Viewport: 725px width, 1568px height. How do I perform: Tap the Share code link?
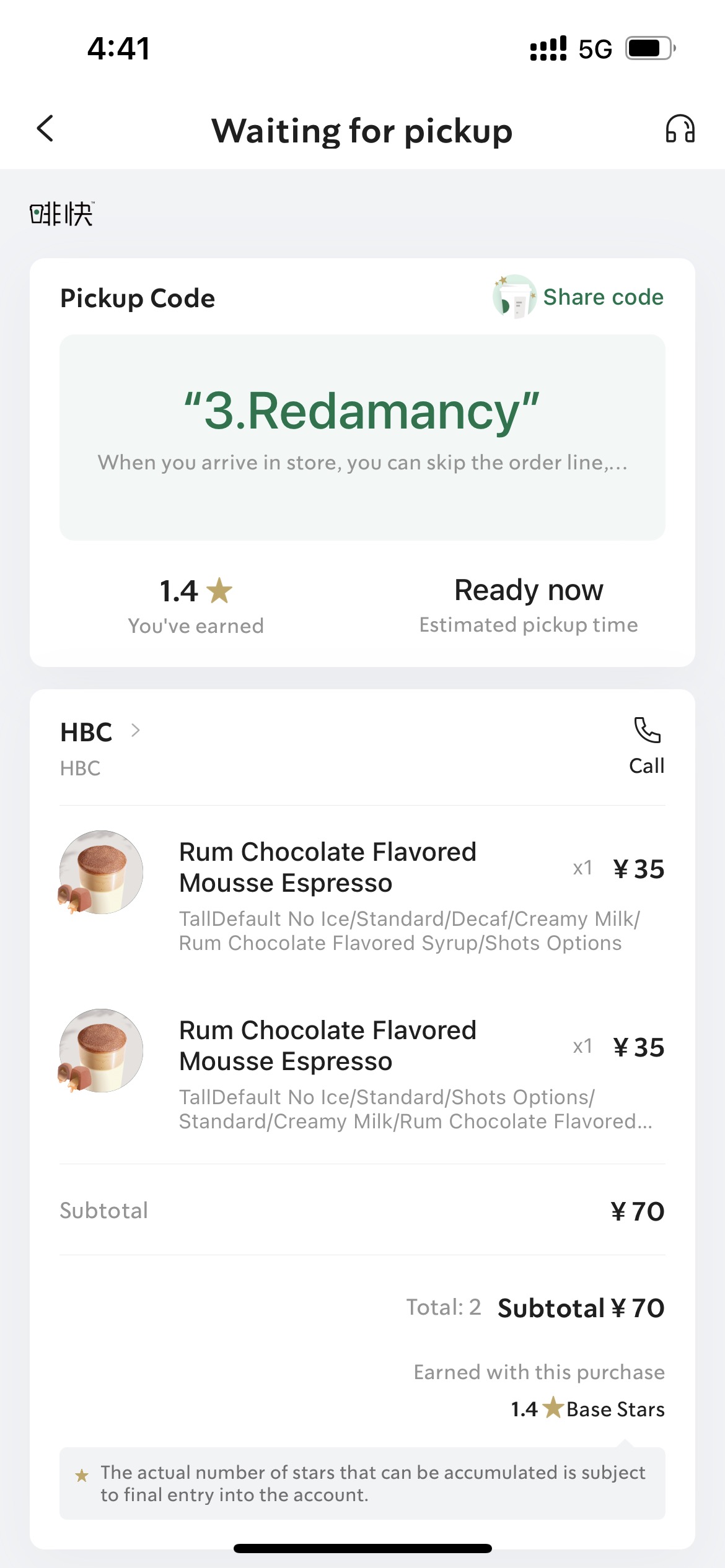pos(603,297)
